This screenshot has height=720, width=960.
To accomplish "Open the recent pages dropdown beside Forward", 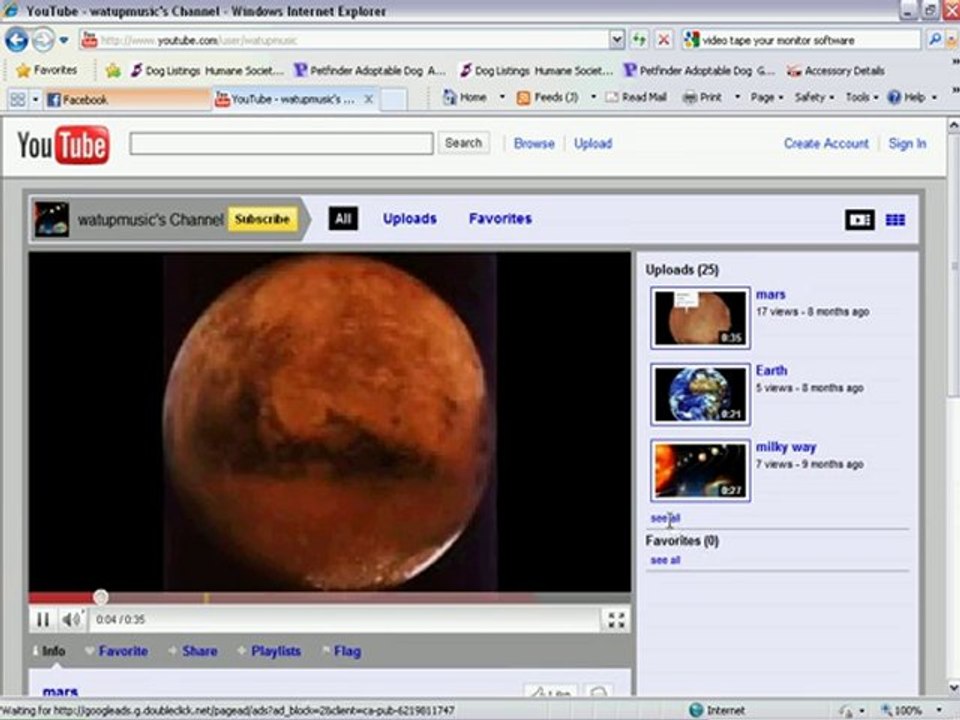I will click(x=64, y=40).
